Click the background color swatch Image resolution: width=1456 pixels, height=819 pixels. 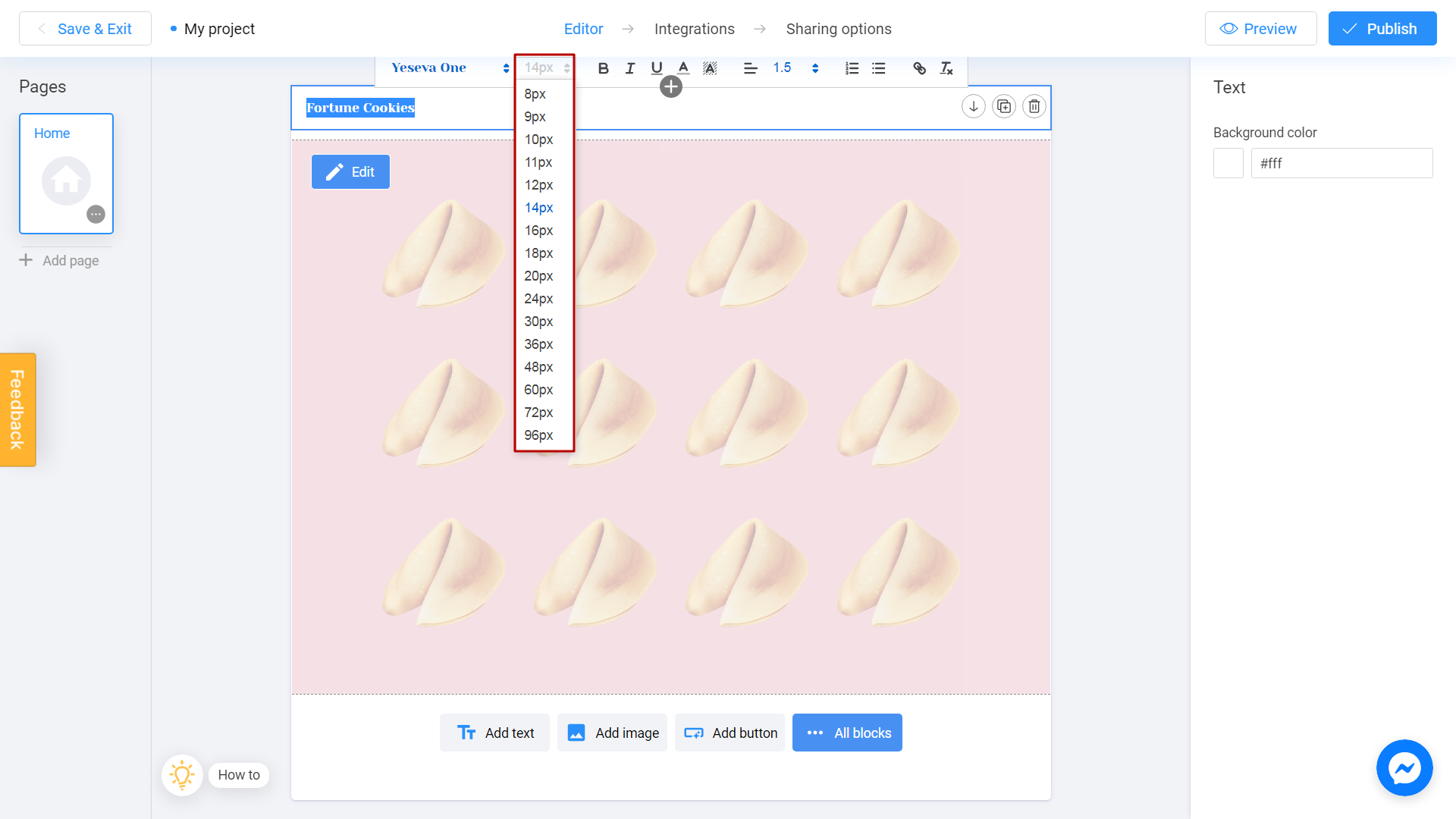(1228, 162)
